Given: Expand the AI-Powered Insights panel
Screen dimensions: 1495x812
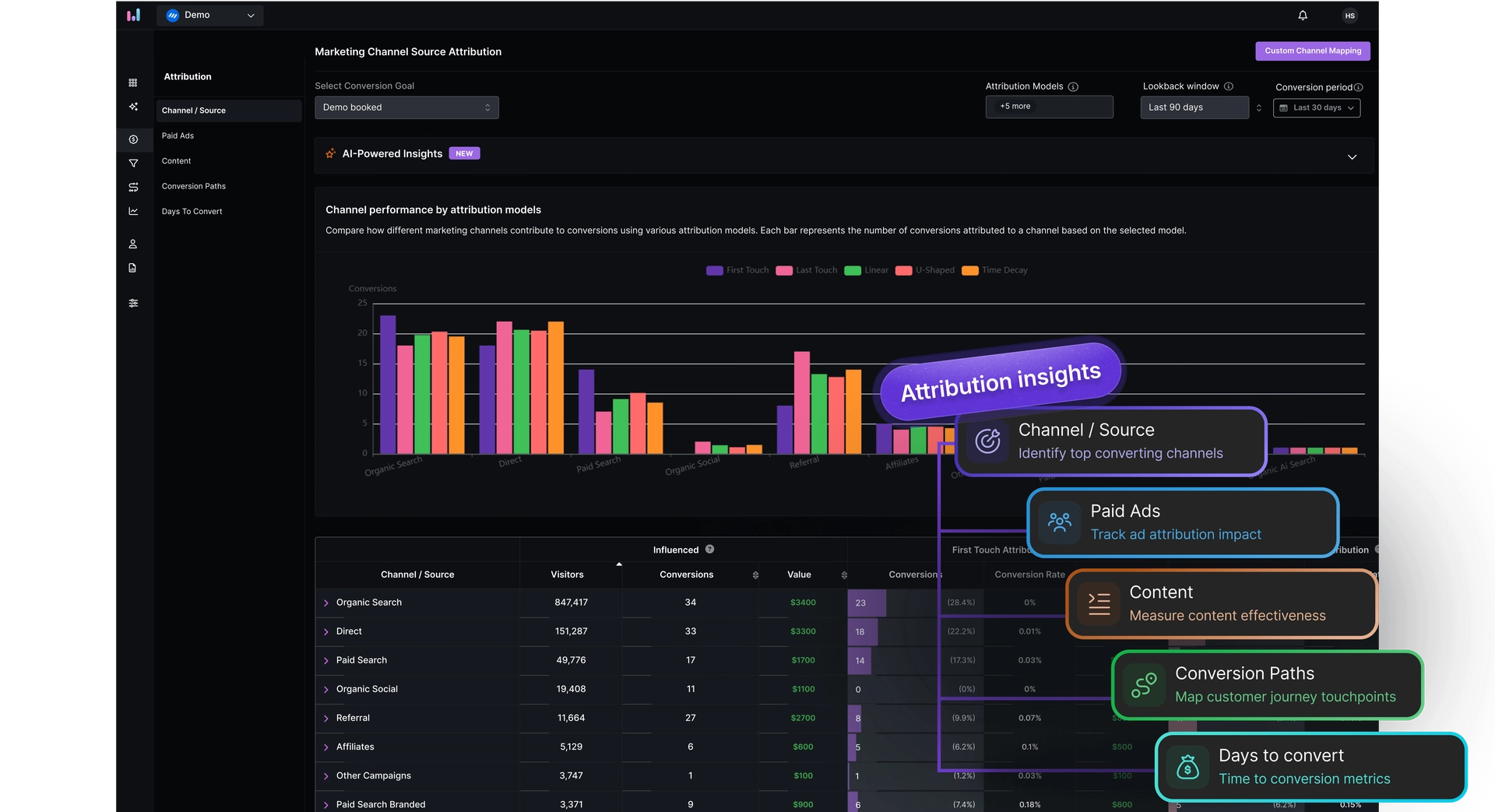Looking at the screenshot, I should coord(1352,156).
